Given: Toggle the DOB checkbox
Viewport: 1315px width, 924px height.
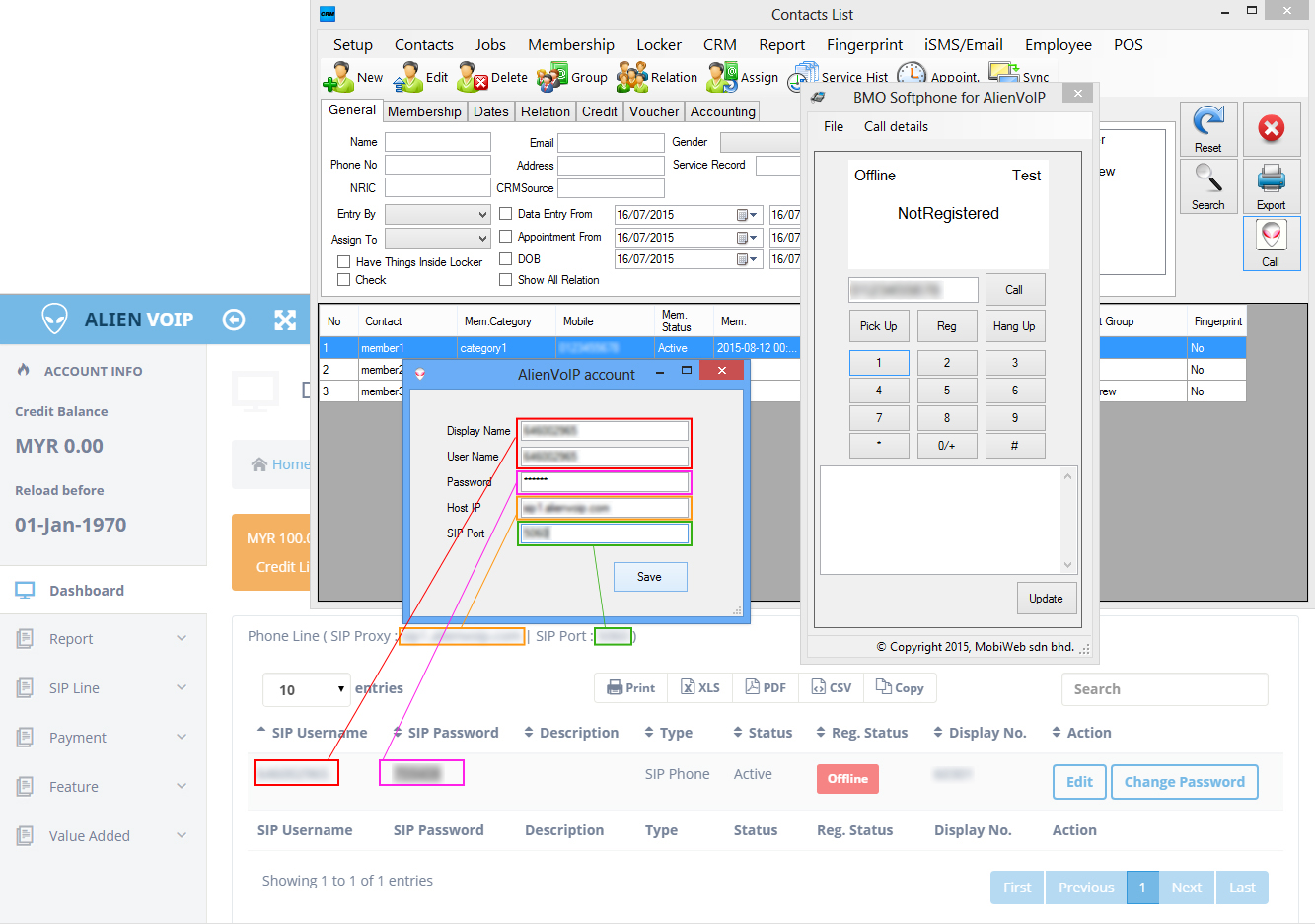Looking at the screenshot, I should 506,259.
